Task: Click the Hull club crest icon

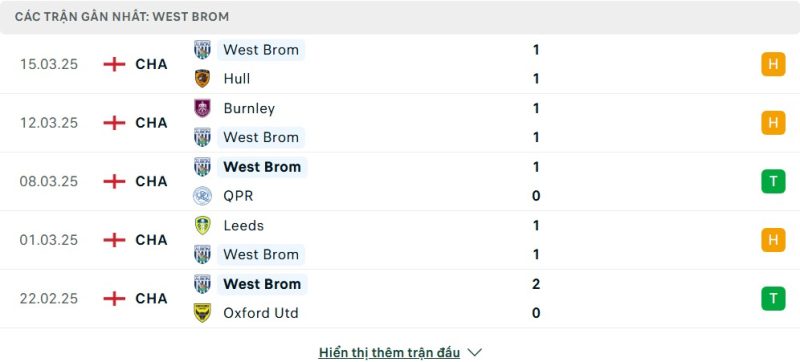Action: [x=203, y=79]
